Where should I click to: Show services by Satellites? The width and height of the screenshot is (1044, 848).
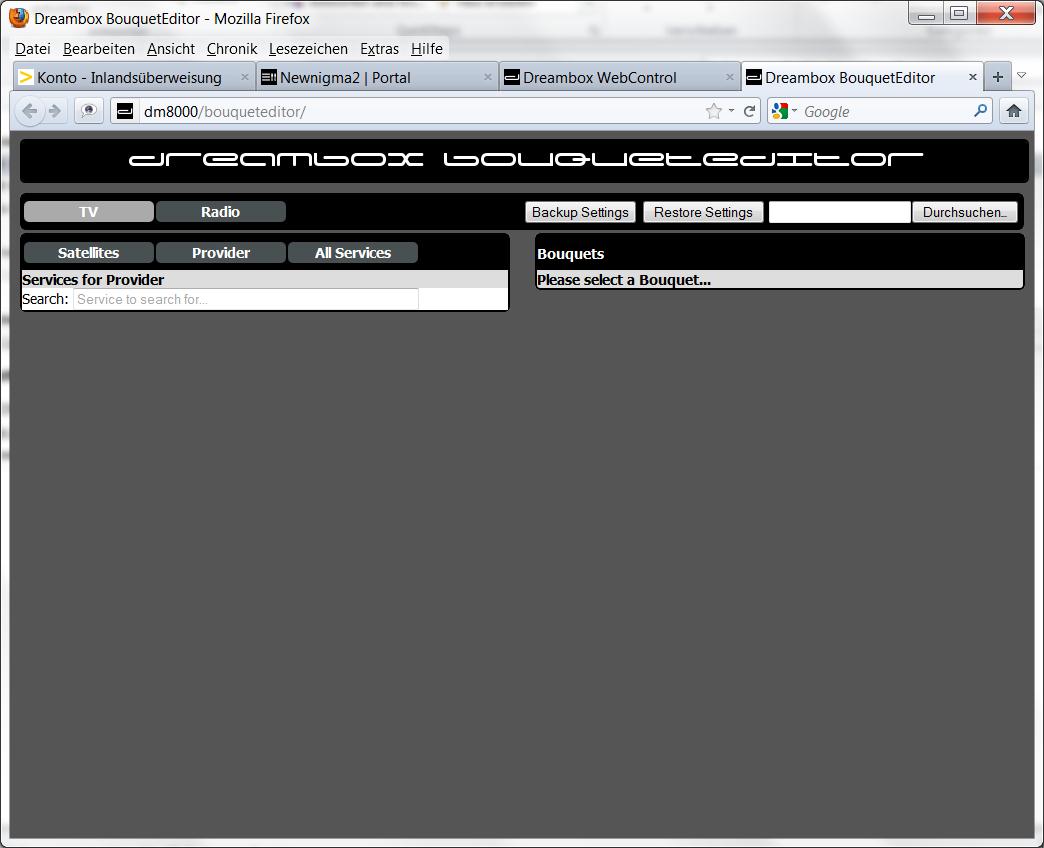tap(89, 253)
